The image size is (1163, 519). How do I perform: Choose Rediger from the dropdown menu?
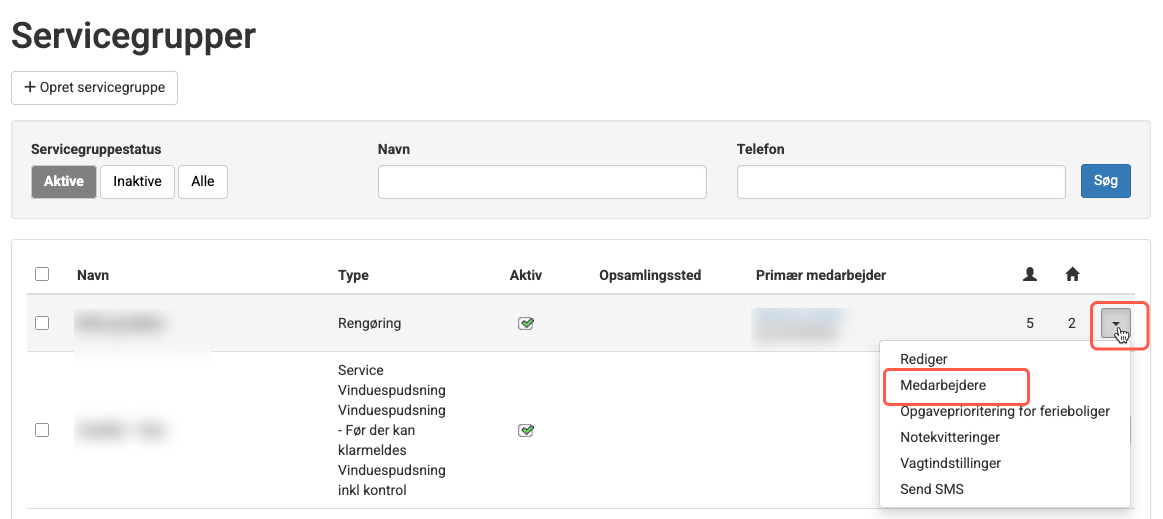click(x=923, y=359)
